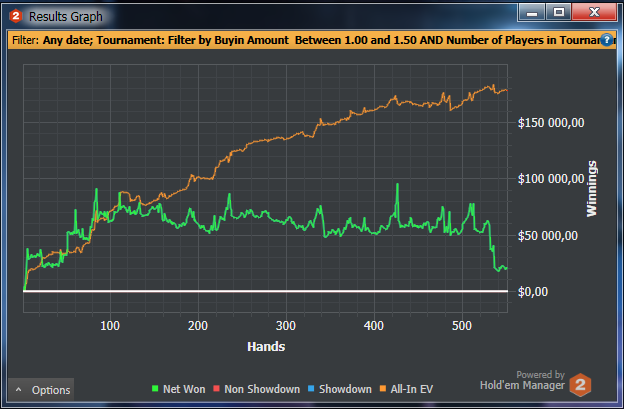Close the Results Graph window

point(594,12)
